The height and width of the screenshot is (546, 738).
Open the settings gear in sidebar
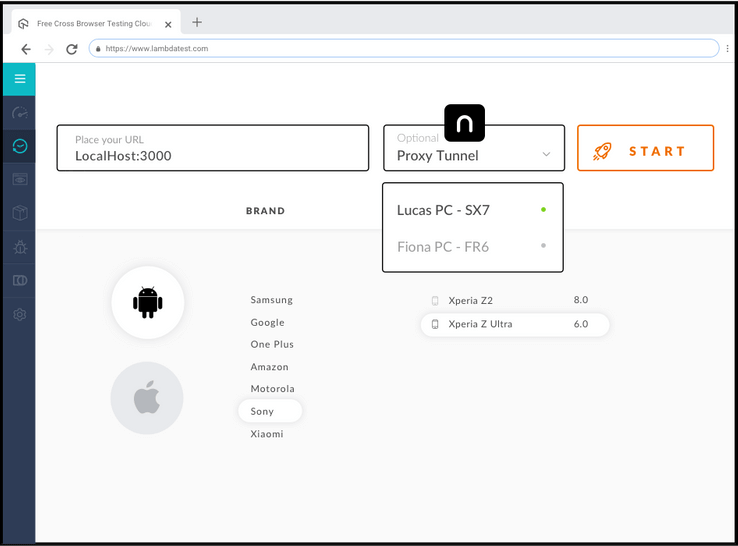coord(19,314)
